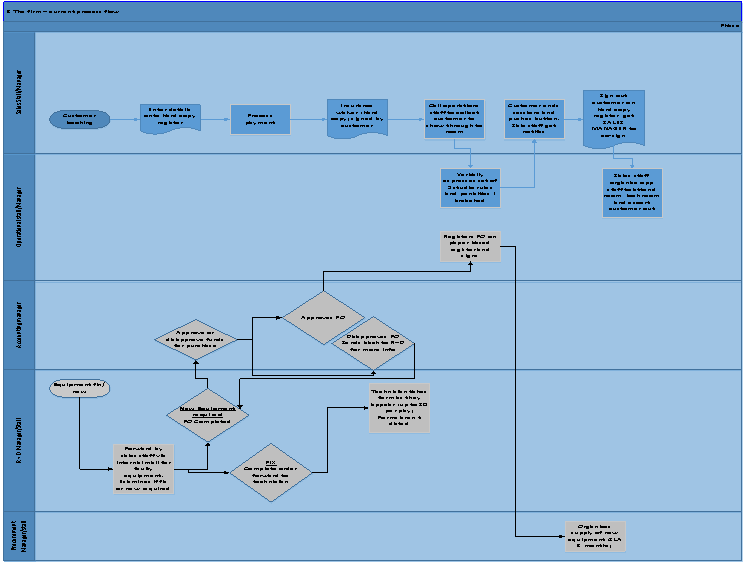Image resolution: width=746 pixels, height=565 pixels.
Task: Click the Disapprove PO decision diamond
Action: 372,344
